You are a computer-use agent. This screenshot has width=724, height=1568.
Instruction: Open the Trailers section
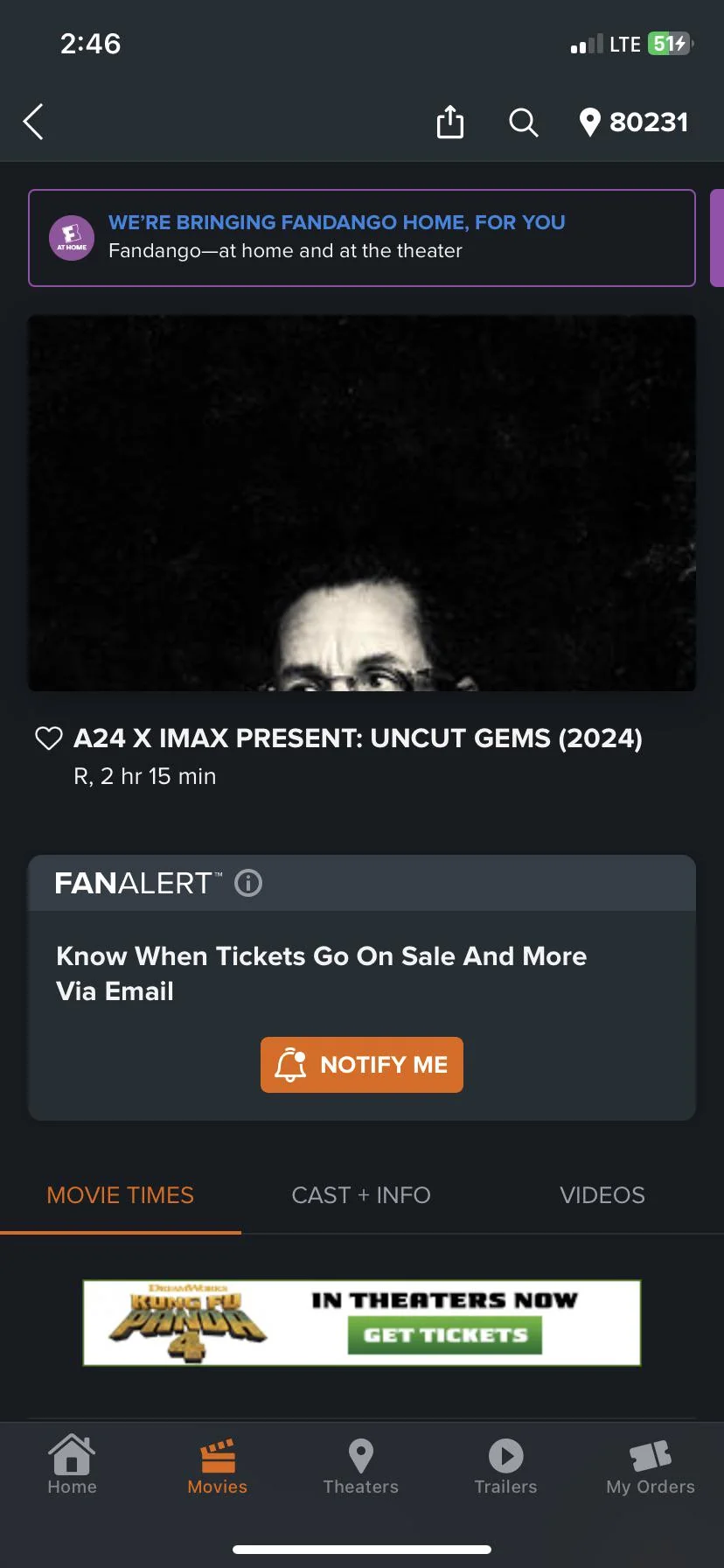pos(505,1465)
